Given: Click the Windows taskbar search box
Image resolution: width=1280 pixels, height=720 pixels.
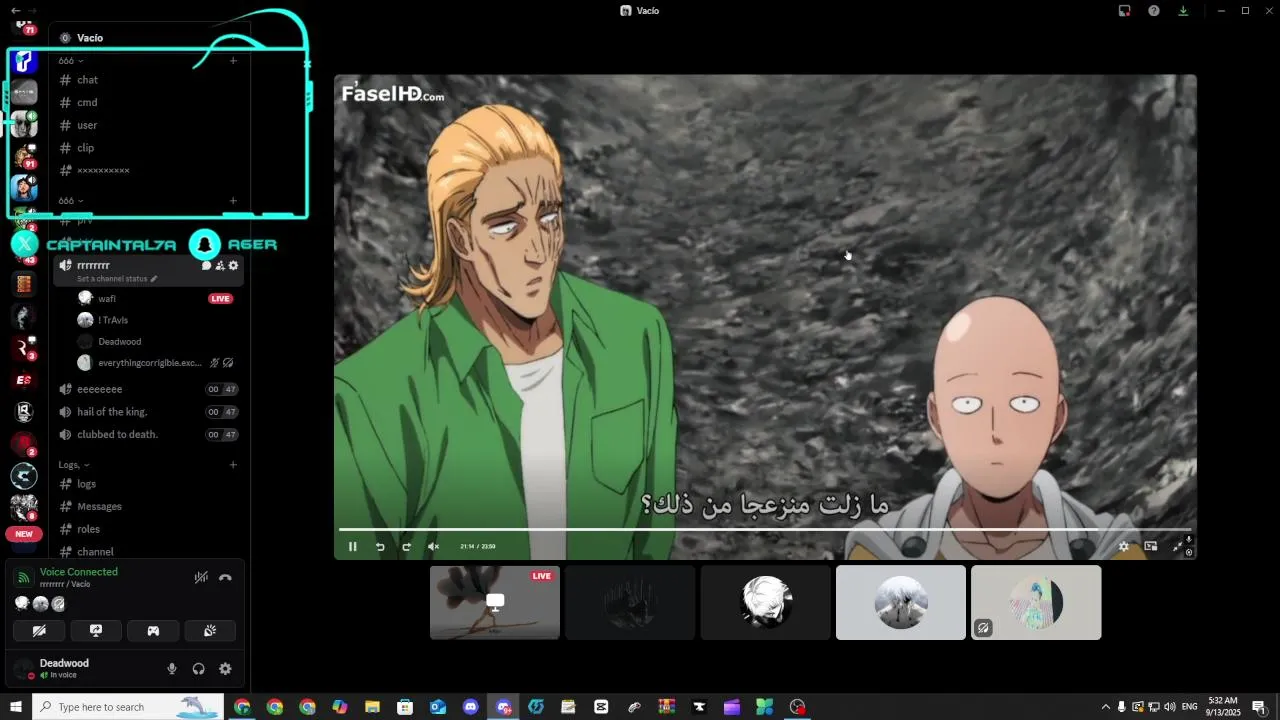Looking at the screenshot, I should 128,707.
